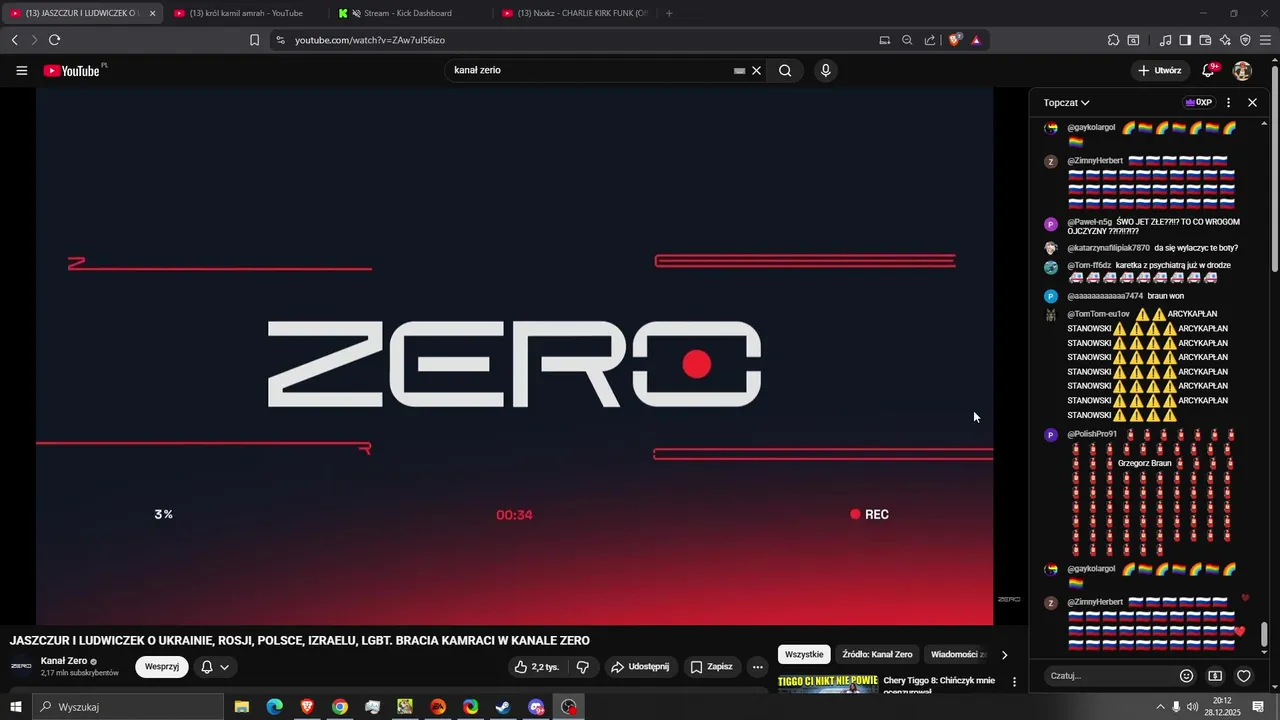Open options for Chery Tiggo 8 video
The height and width of the screenshot is (720, 1280).
click(x=1014, y=682)
